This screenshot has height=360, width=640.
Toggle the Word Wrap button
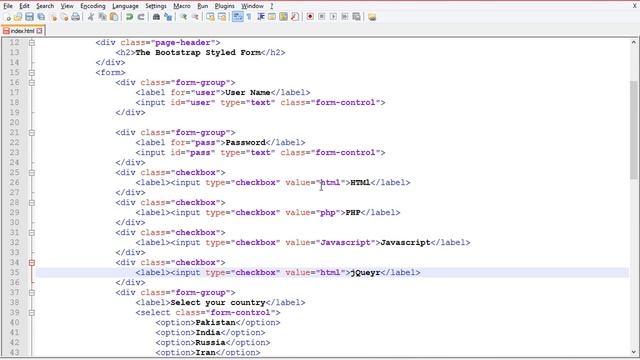[237, 17]
